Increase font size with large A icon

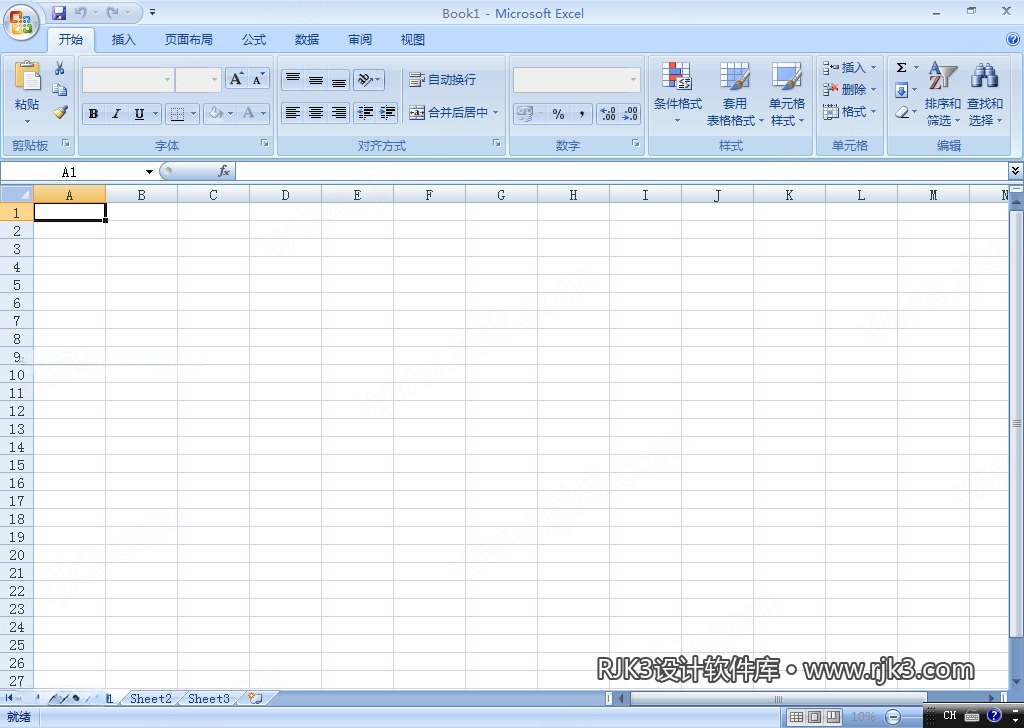tap(236, 79)
